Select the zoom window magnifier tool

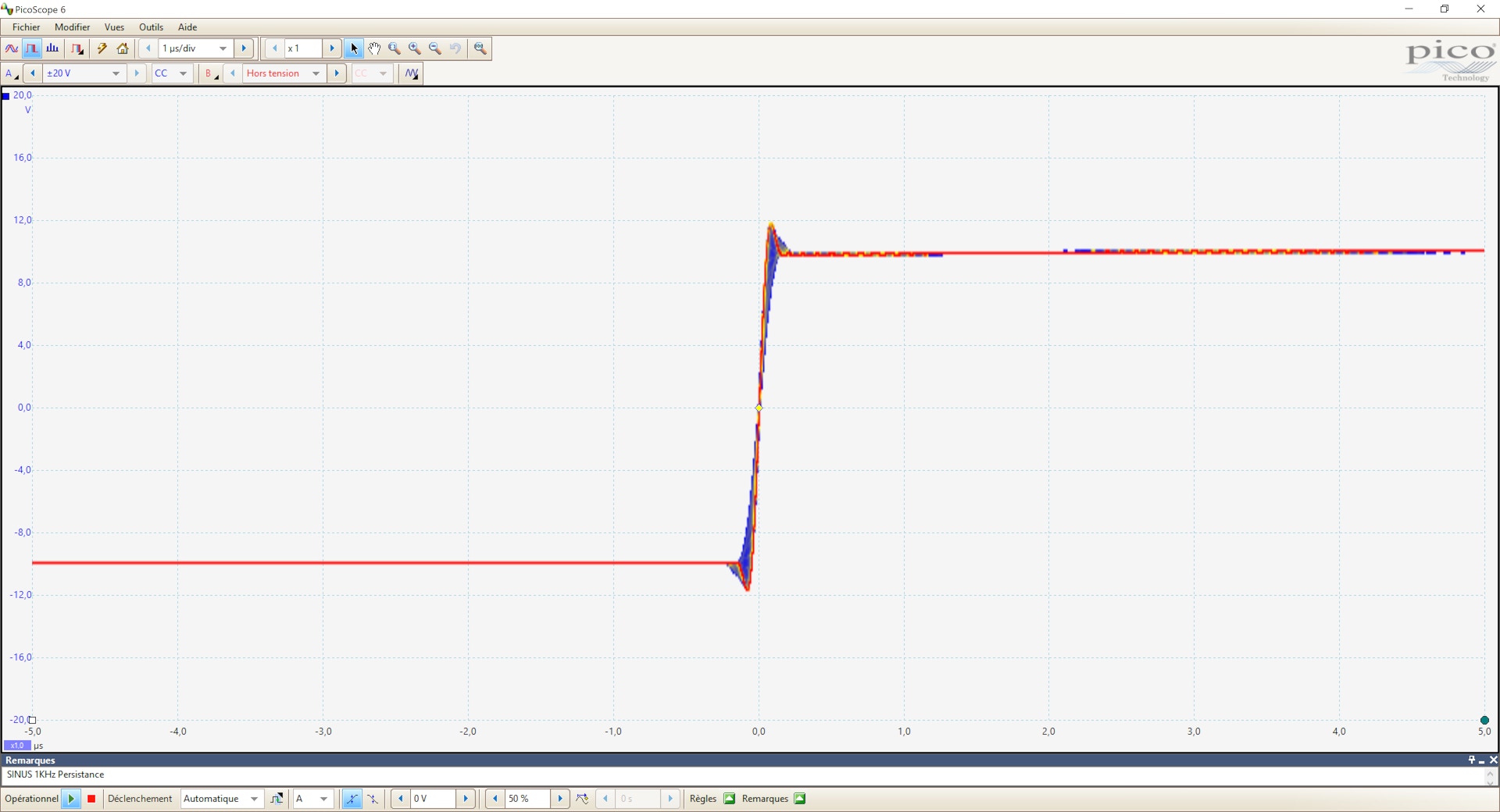click(395, 48)
